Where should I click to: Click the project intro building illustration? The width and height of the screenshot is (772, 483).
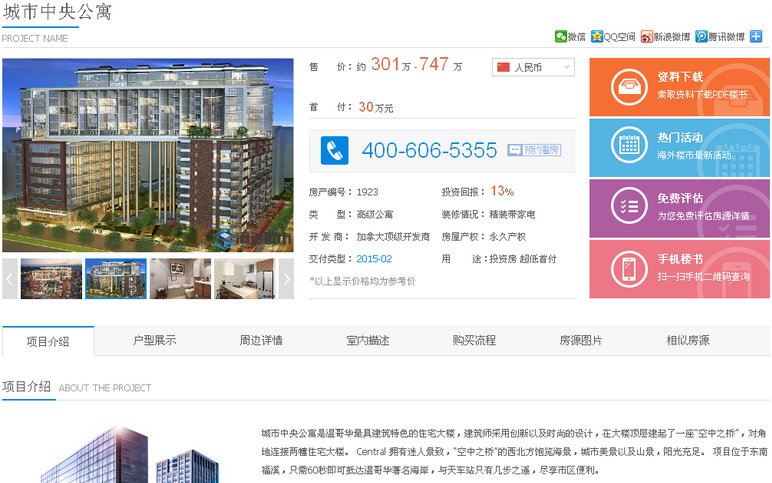[x=130, y=454]
